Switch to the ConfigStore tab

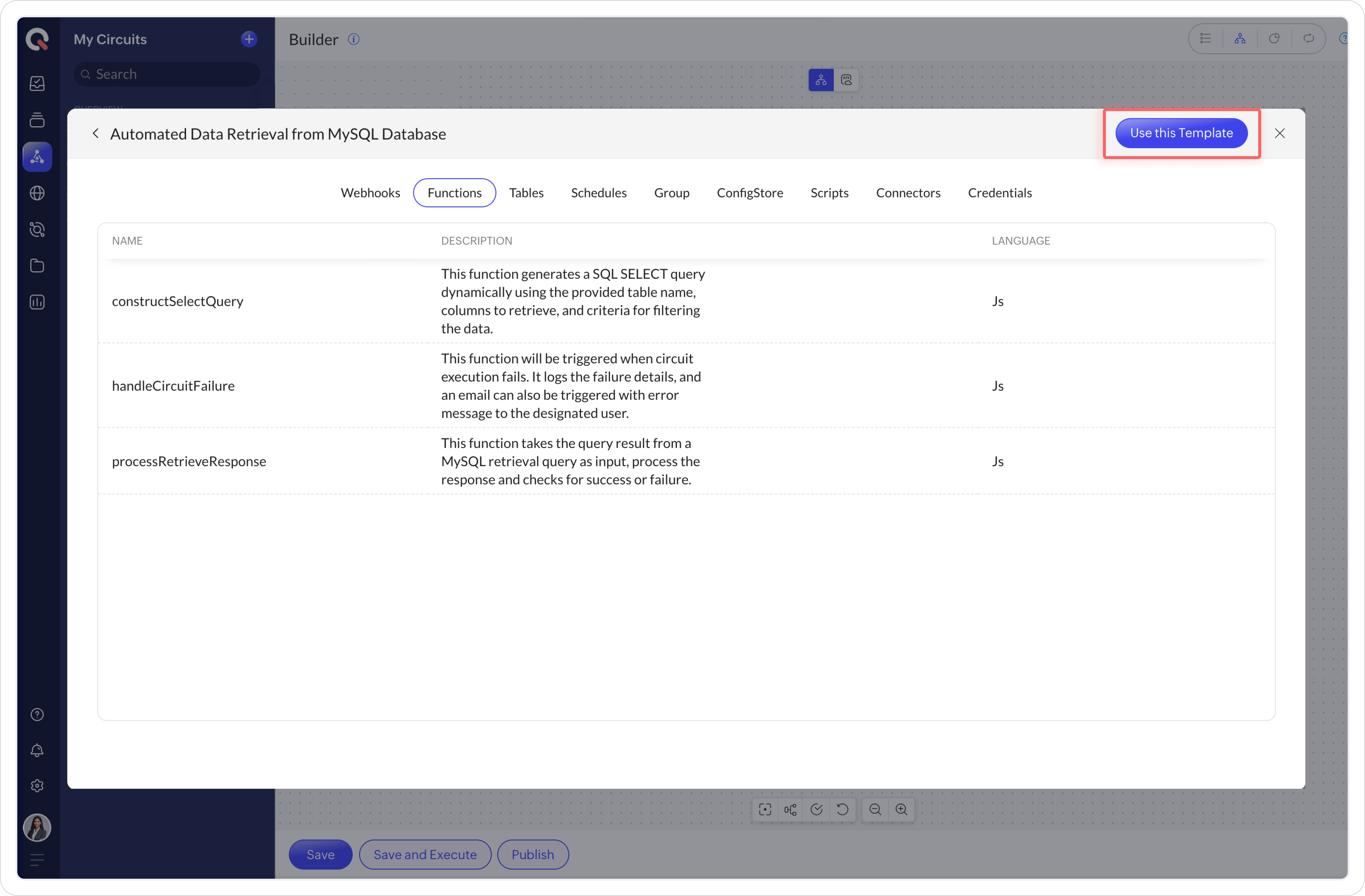click(x=750, y=193)
